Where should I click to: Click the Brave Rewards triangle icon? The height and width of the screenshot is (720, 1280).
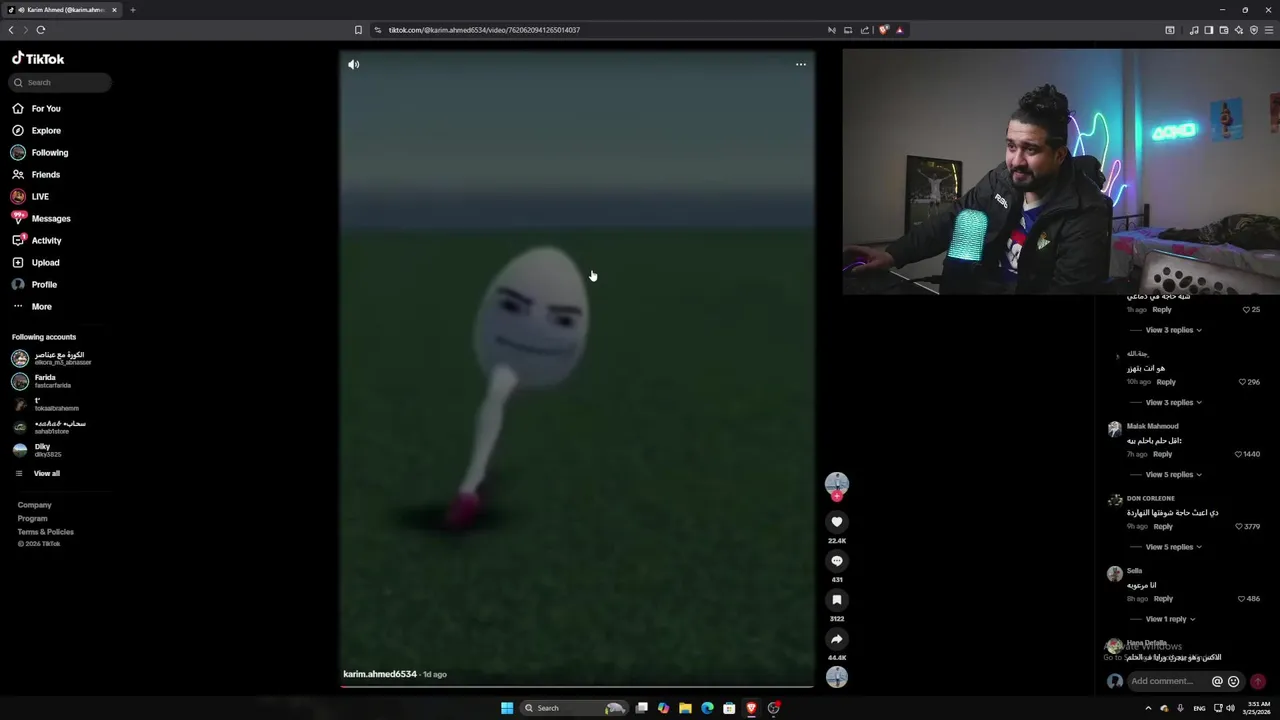pyautogui.click(x=899, y=30)
